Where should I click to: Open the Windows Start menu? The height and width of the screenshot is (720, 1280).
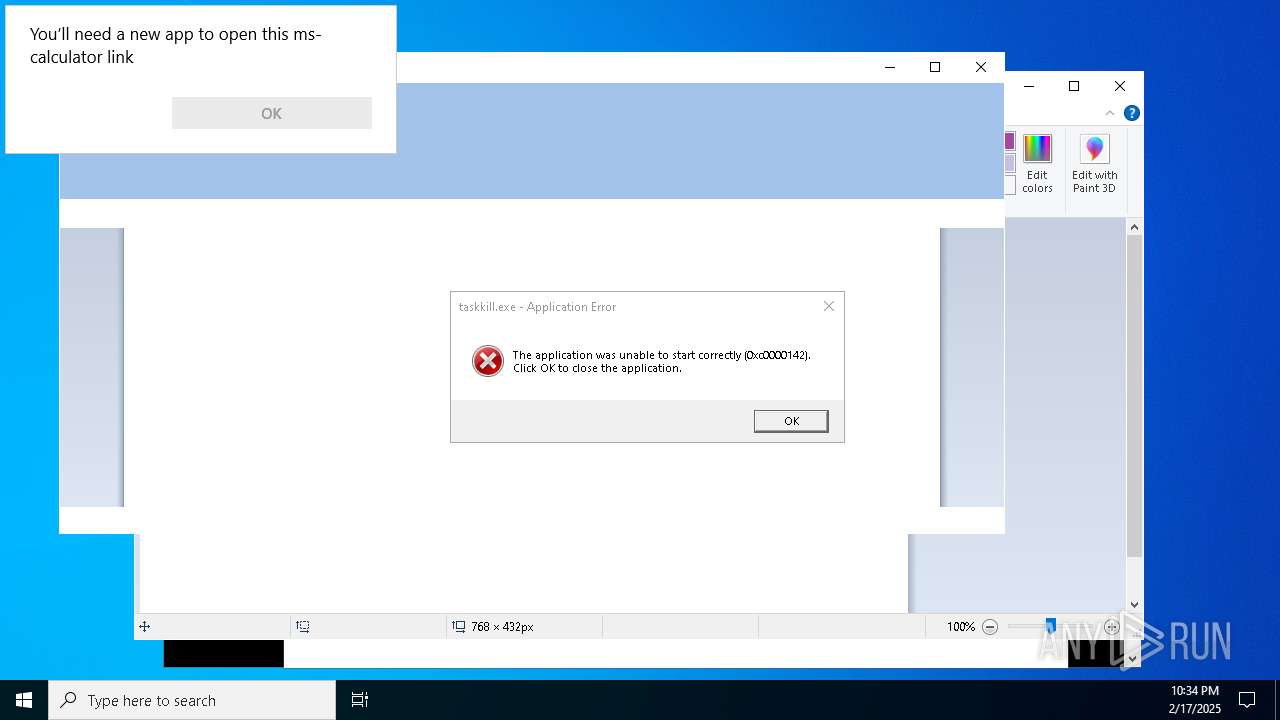[24, 700]
